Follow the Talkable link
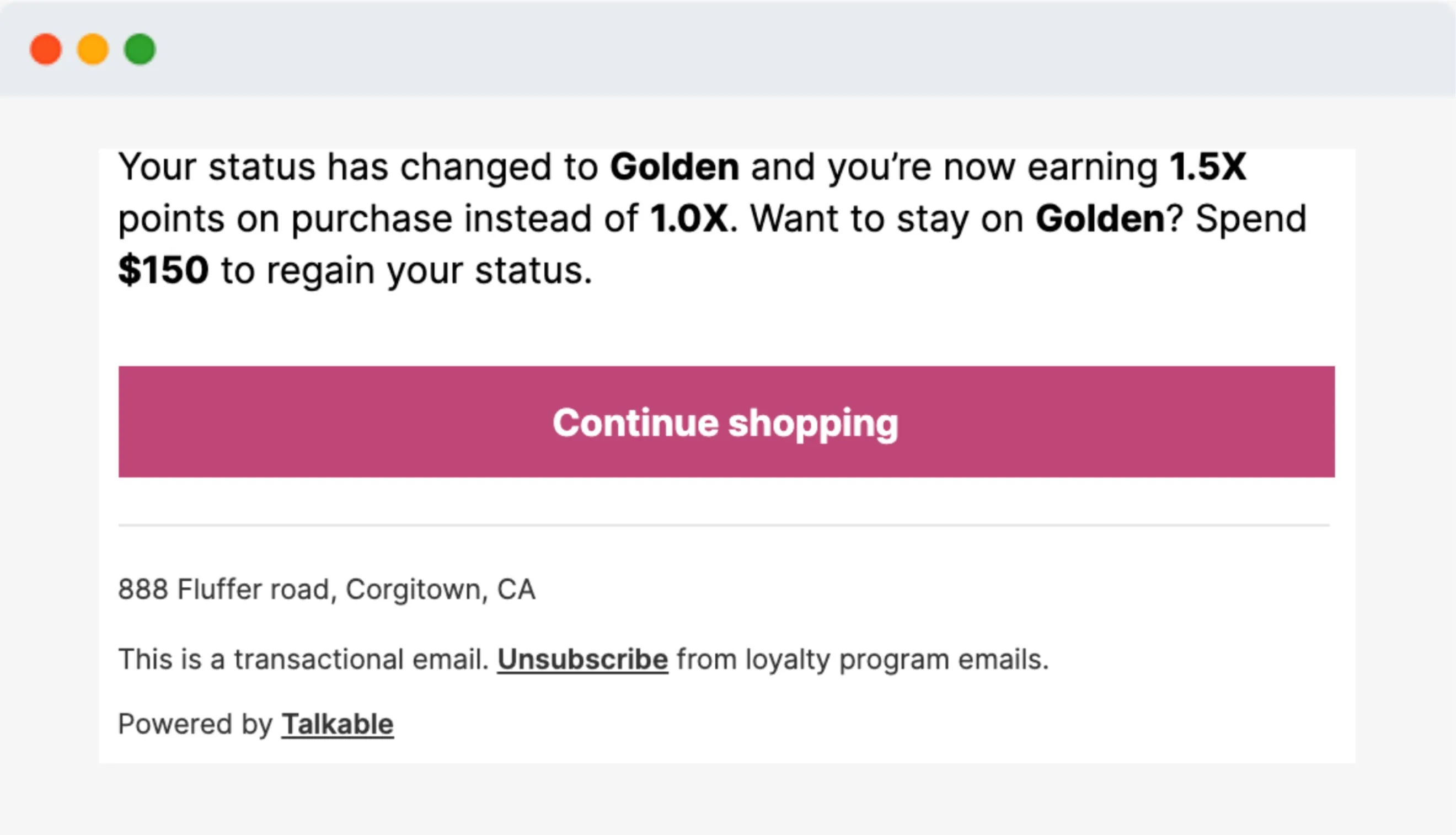This screenshot has width=1456, height=835. 337,724
